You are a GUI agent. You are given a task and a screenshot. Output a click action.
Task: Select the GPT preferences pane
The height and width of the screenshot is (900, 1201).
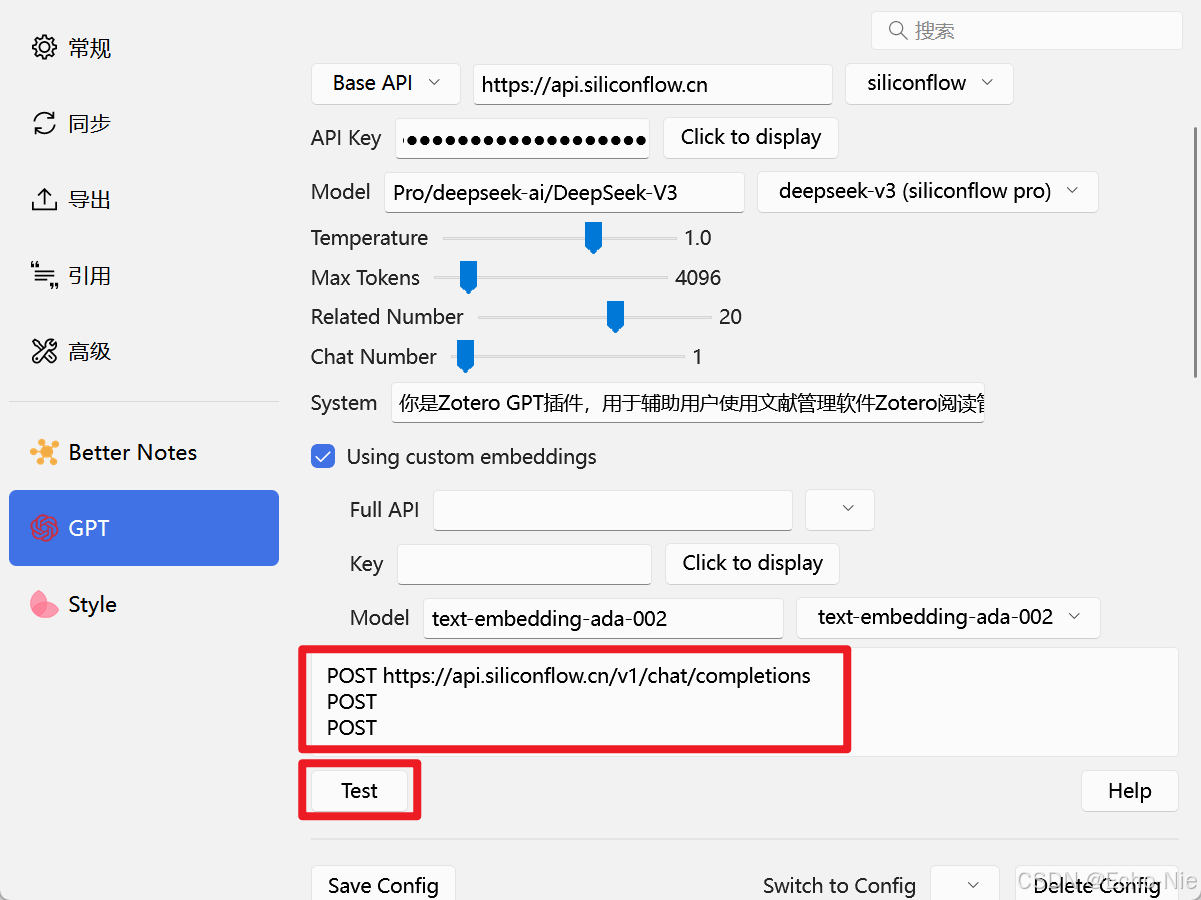click(x=144, y=528)
